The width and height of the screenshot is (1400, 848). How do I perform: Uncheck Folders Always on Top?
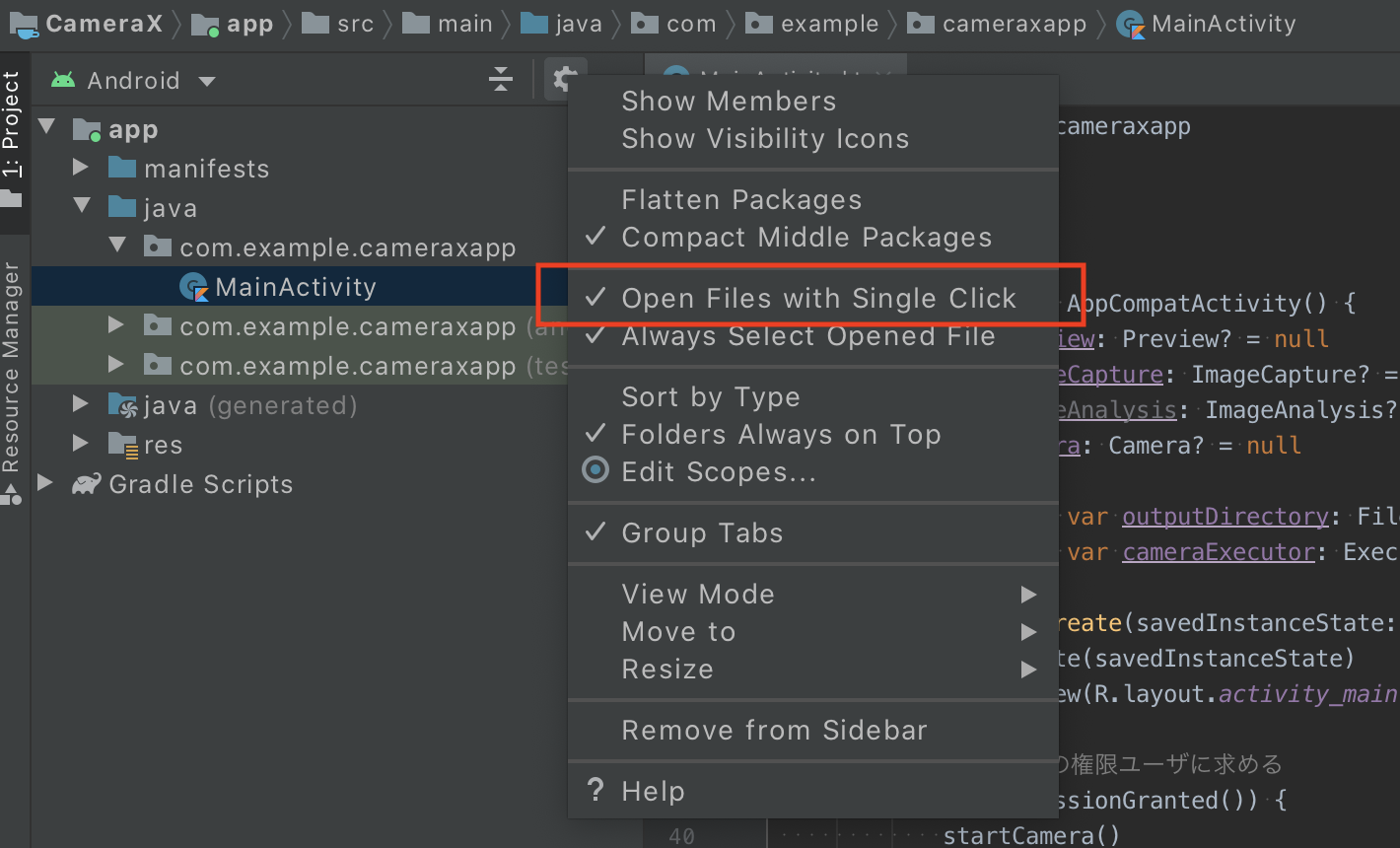(x=813, y=435)
